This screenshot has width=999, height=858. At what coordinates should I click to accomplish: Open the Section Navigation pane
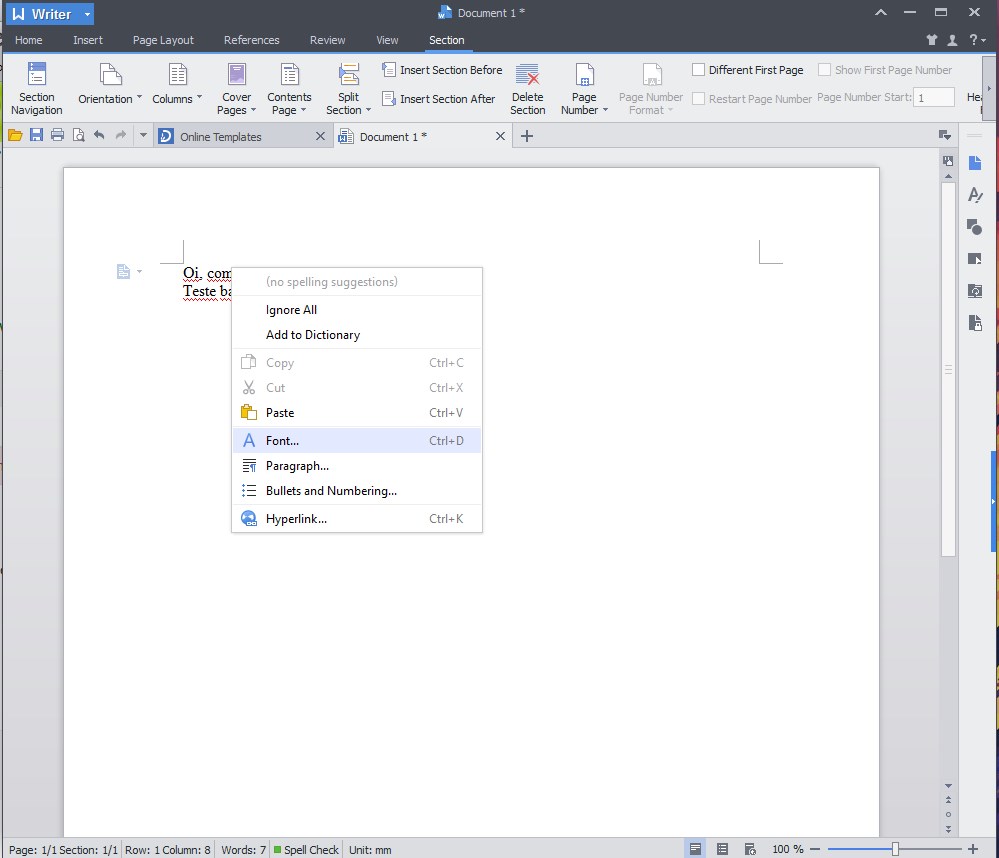[x=36, y=86]
